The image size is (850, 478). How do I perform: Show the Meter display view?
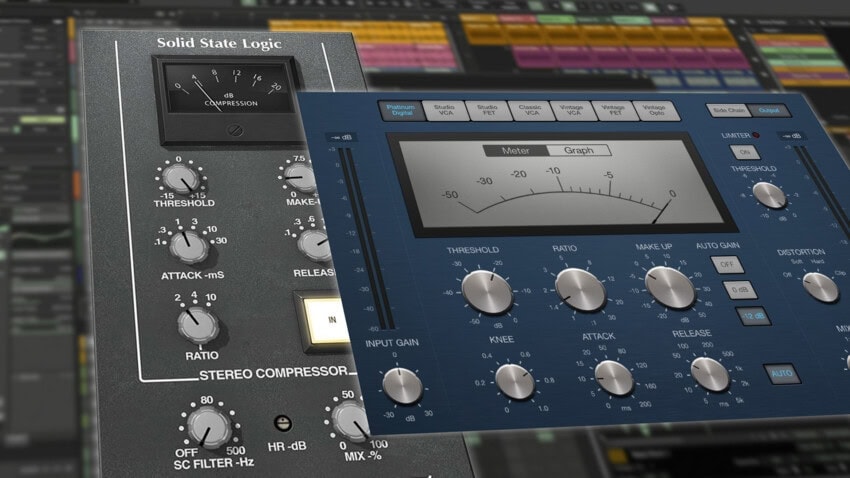515,151
